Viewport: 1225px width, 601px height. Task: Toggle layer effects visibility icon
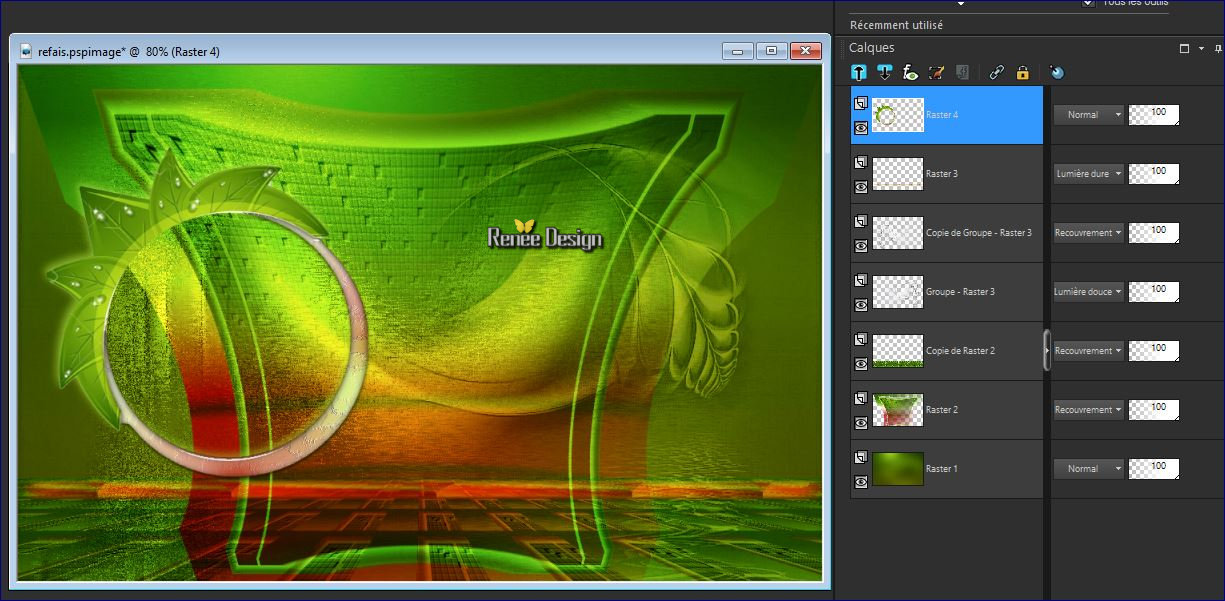point(910,72)
